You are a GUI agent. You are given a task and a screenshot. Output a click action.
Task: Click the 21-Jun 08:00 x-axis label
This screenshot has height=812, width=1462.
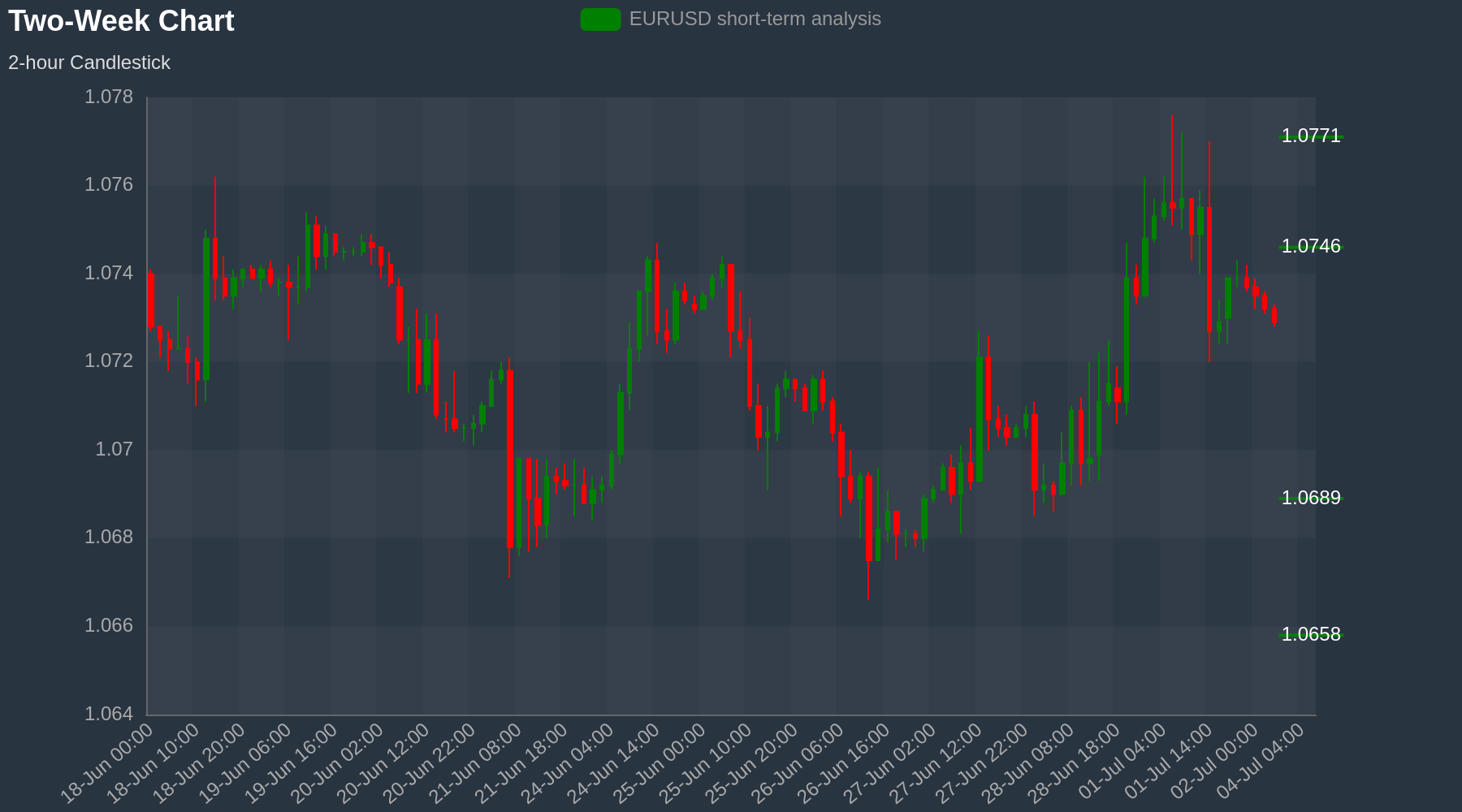474,764
